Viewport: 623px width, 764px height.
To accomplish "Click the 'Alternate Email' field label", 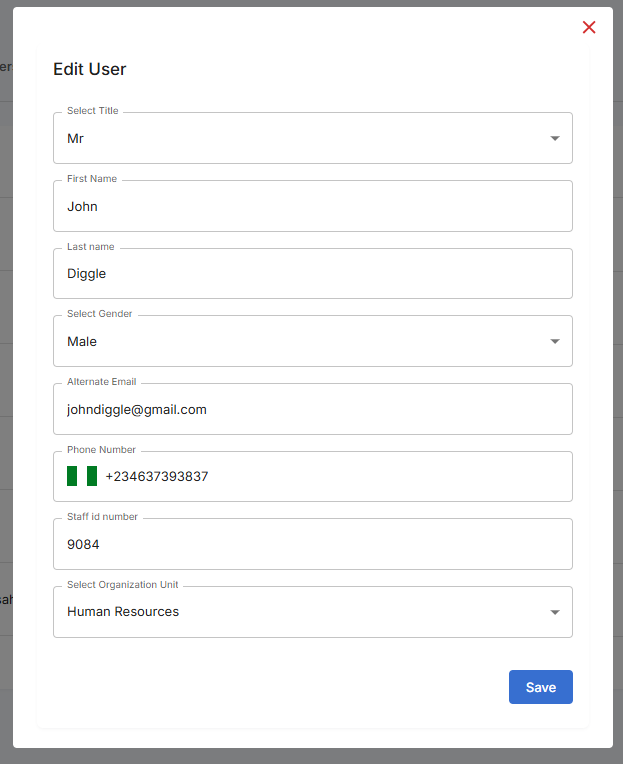I will (x=101, y=382).
